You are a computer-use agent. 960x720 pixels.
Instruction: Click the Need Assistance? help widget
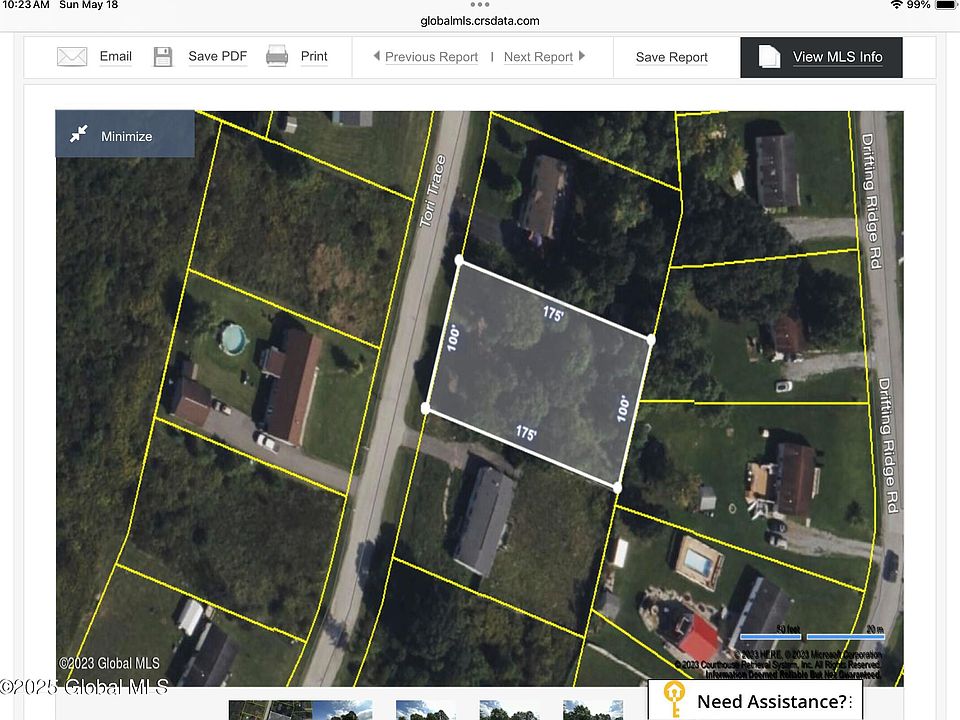coord(756,700)
